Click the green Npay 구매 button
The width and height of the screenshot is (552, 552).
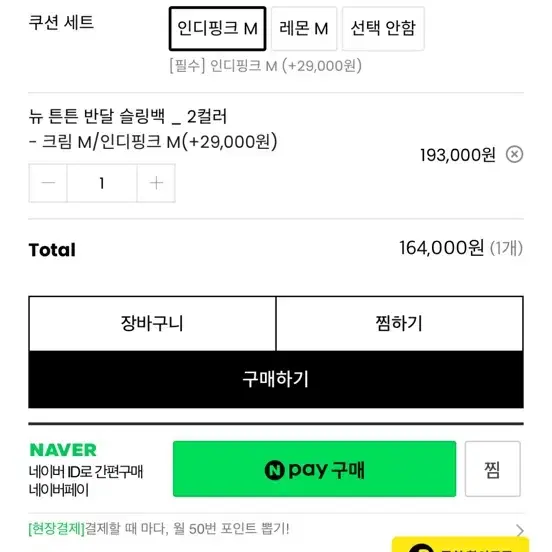(314, 469)
